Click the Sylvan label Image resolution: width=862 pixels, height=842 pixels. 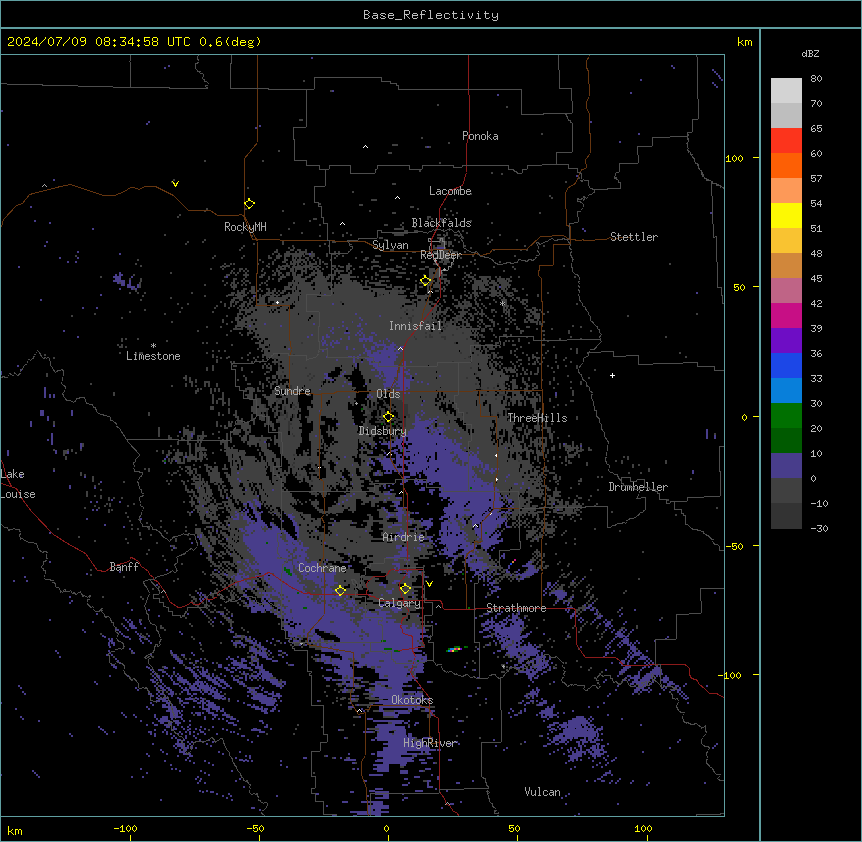click(x=390, y=245)
